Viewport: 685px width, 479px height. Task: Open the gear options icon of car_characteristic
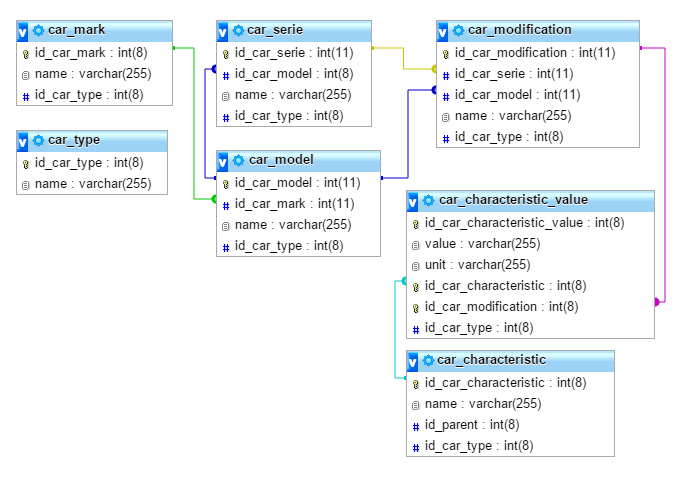[429, 360]
